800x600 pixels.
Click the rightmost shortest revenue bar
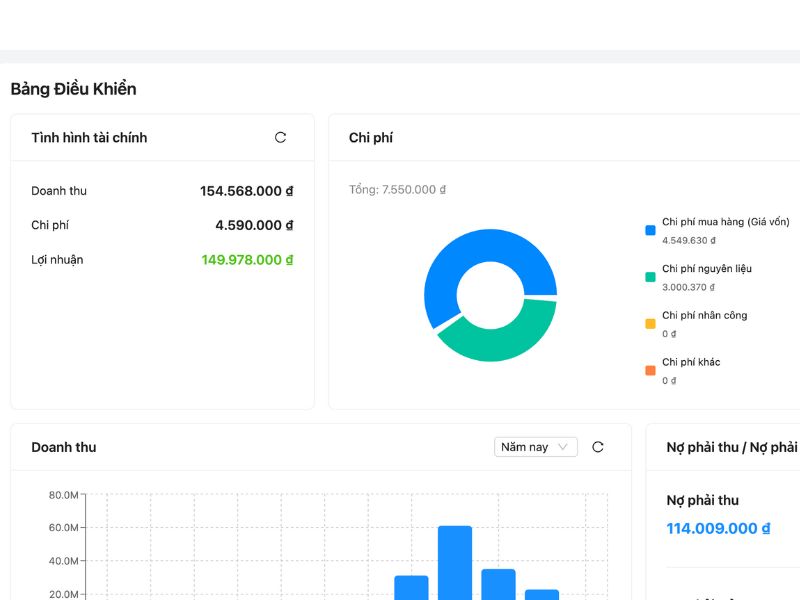pos(541,594)
